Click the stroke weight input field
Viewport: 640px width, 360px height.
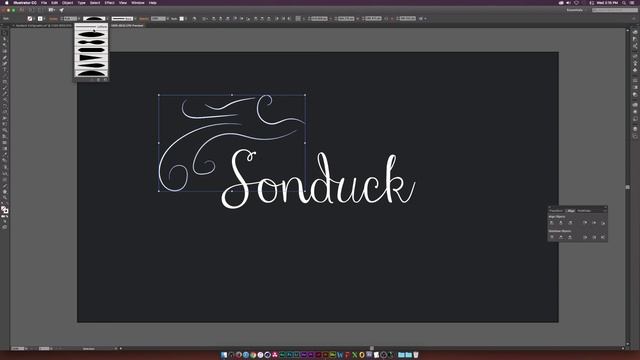click(69, 18)
